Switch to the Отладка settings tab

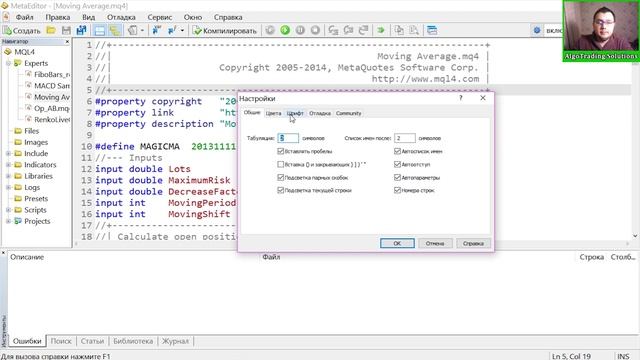320,113
